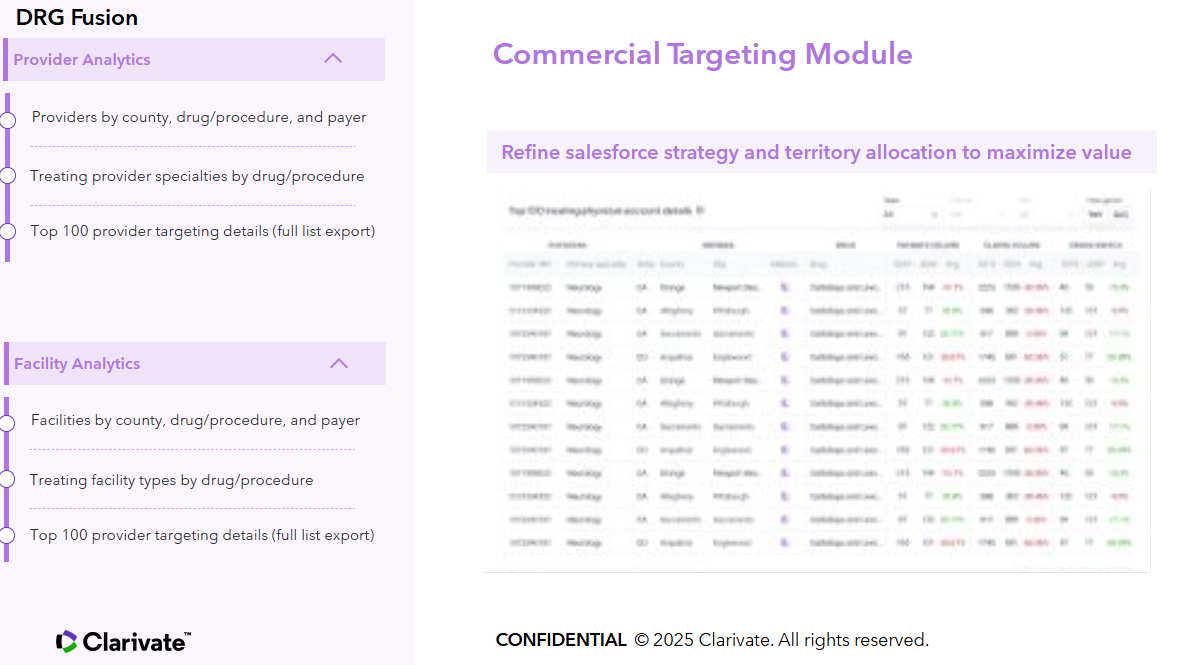
Task: Select circle beside Top 100 under Facility Analytics
Action: coord(8,535)
